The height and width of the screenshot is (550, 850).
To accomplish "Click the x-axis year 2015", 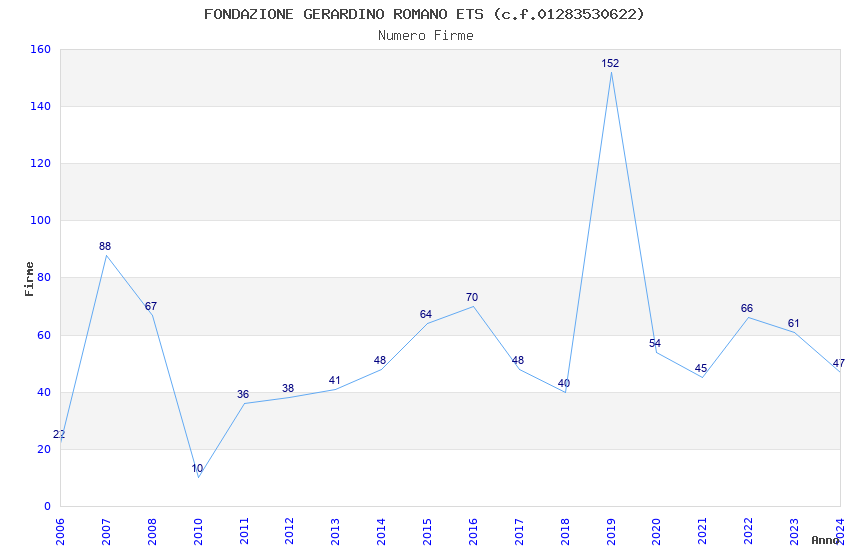I will tap(427, 531).
